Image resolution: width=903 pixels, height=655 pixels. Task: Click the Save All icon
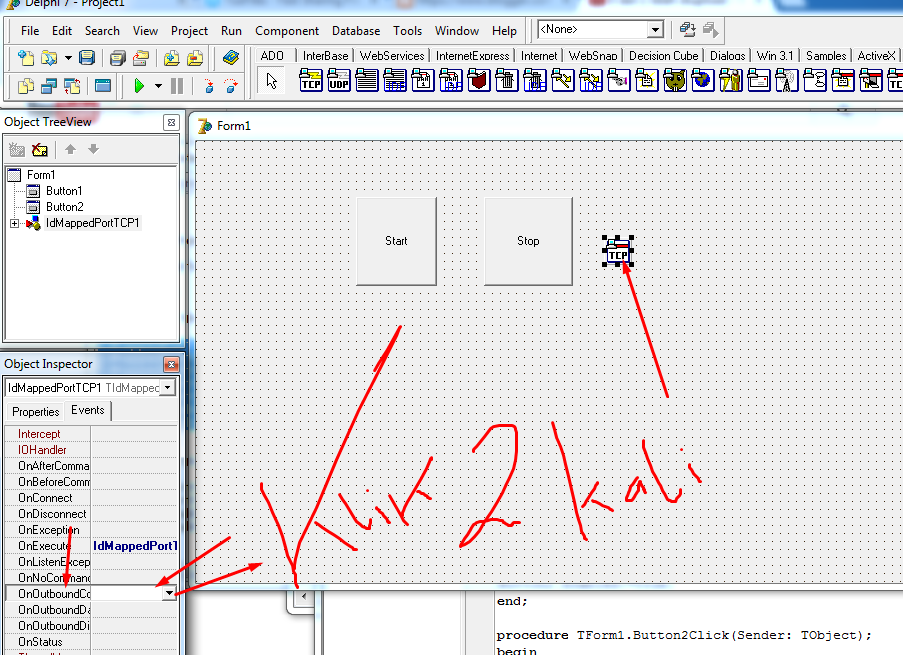[x=117, y=58]
